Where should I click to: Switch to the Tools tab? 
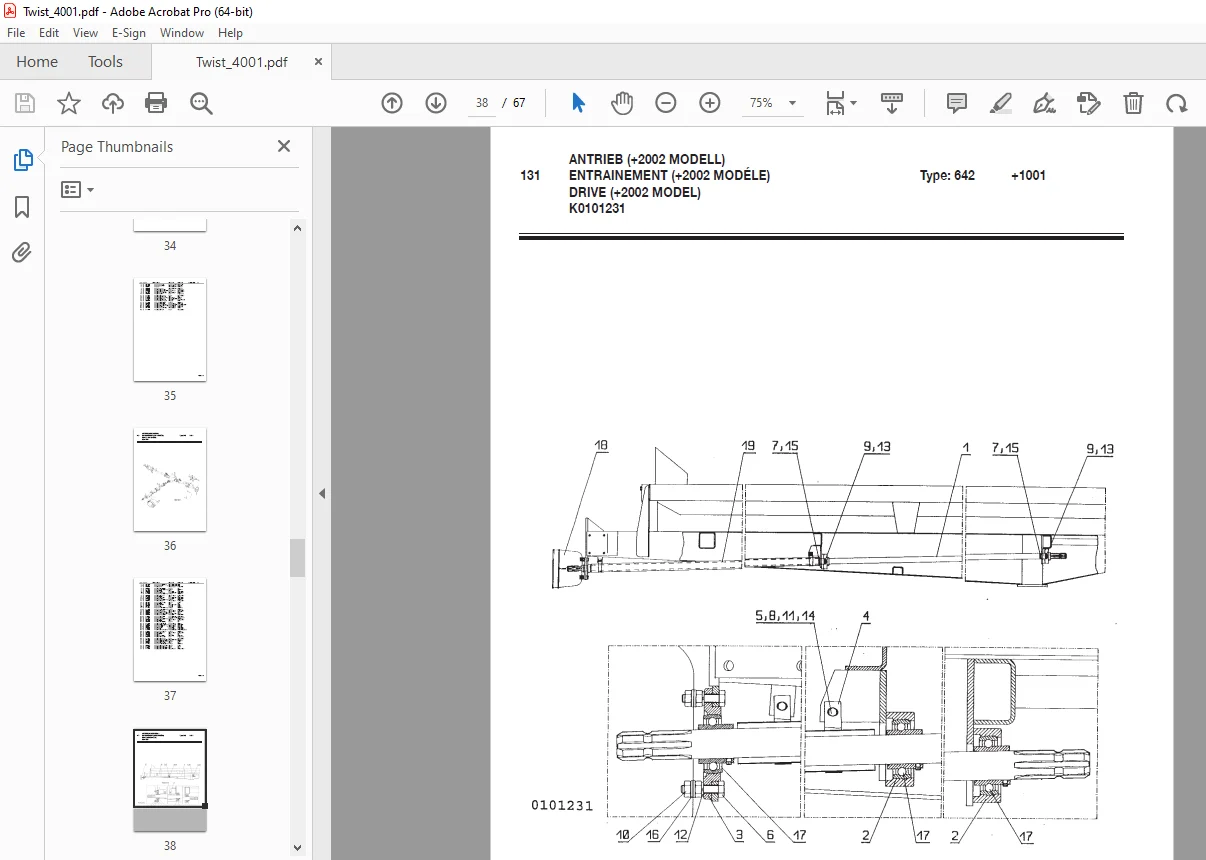[105, 62]
